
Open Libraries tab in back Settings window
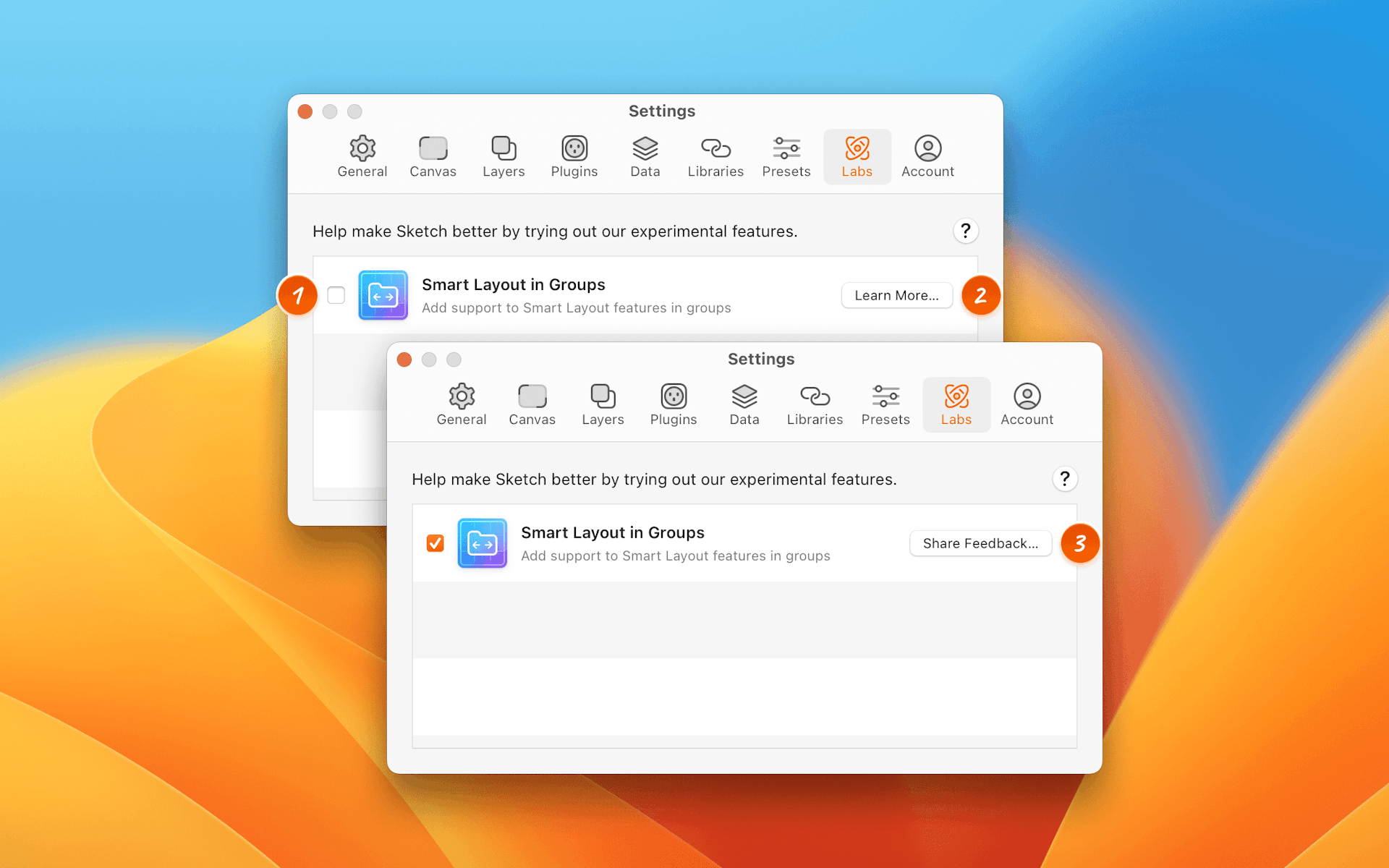coord(715,157)
